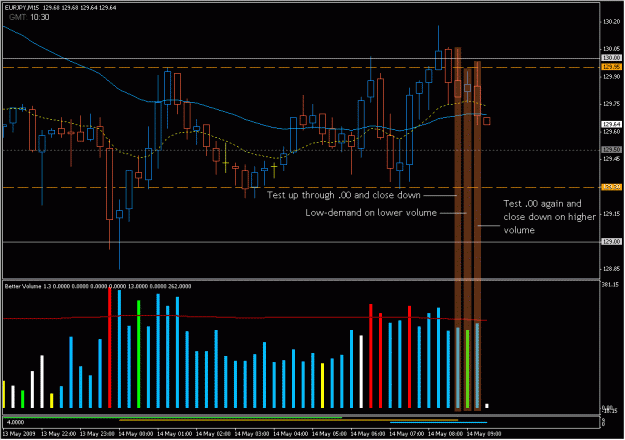The height and width of the screenshot is (440, 625).
Task: Select the 130.05 price axis label
Action: 611,49
